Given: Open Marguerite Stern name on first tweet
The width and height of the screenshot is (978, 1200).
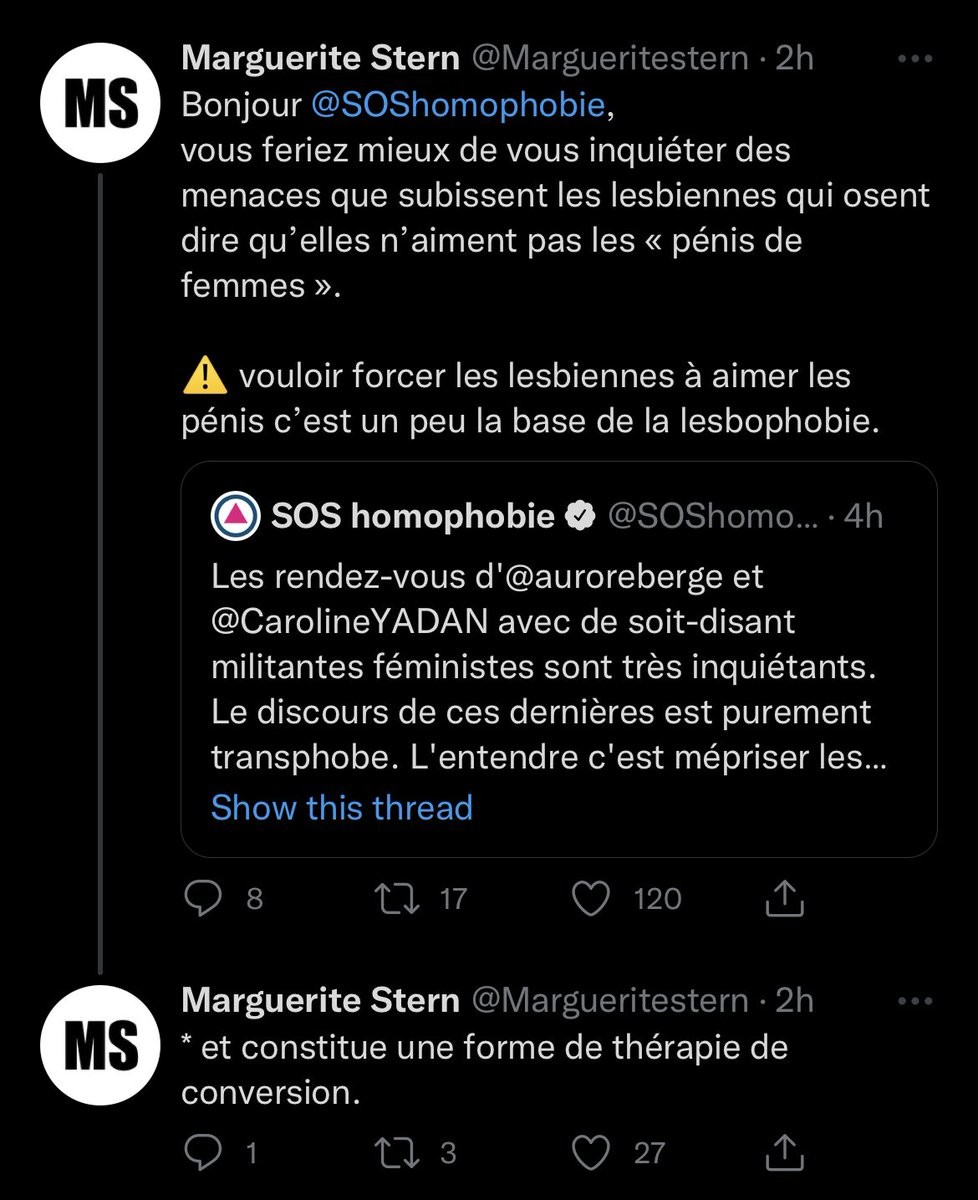Looking at the screenshot, I should coord(320,59).
